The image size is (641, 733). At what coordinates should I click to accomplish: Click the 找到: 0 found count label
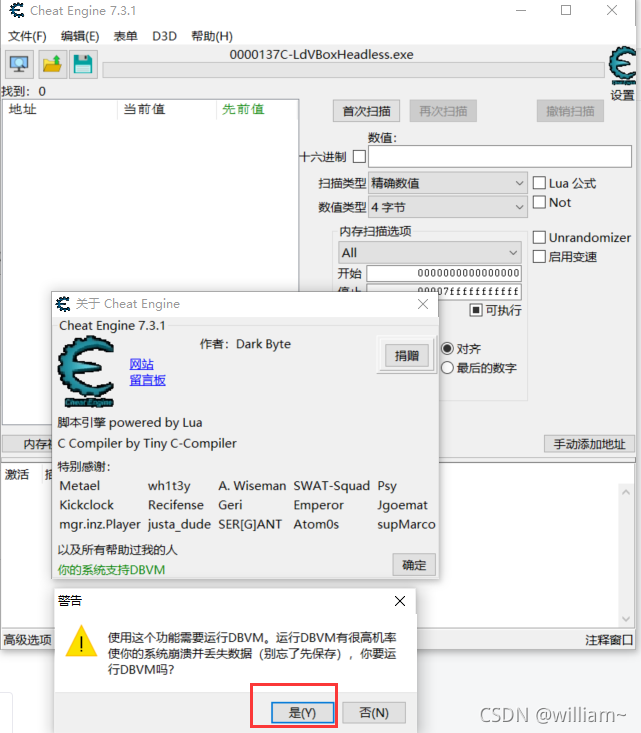[24, 91]
